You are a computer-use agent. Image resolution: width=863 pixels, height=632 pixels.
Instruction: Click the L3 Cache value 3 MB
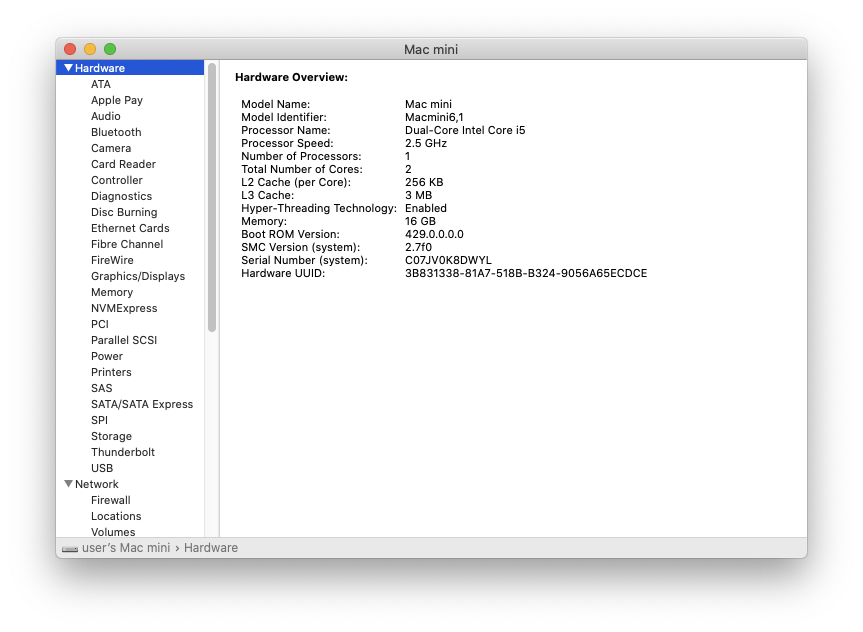(x=419, y=195)
